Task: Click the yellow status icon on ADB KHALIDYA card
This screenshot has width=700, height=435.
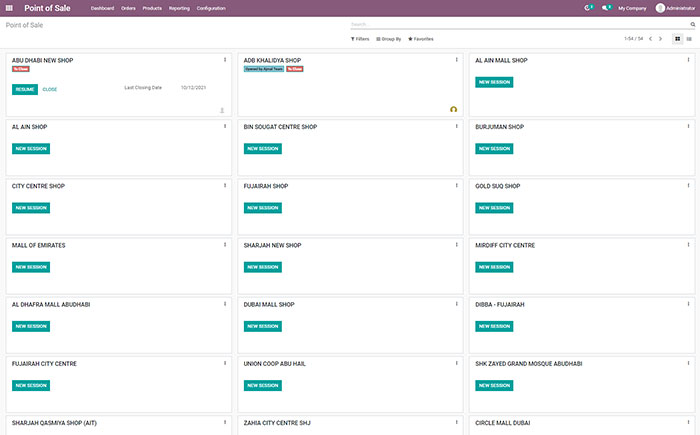Action: (x=453, y=109)
